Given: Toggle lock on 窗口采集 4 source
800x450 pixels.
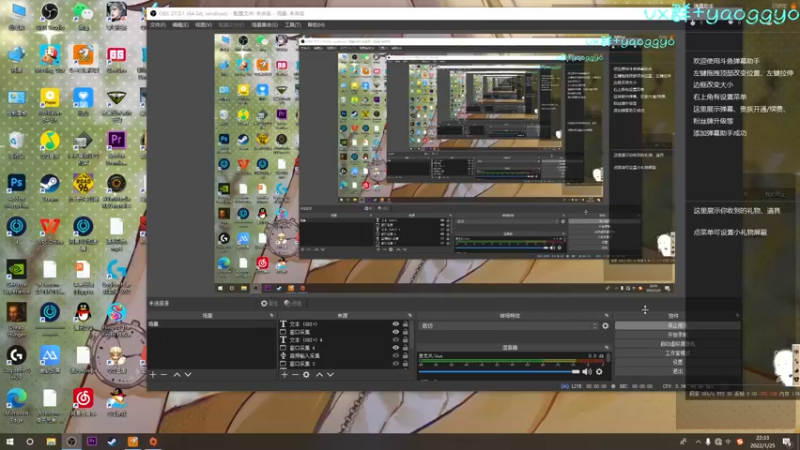Looking at the screenshot, I should click(406, 347).
